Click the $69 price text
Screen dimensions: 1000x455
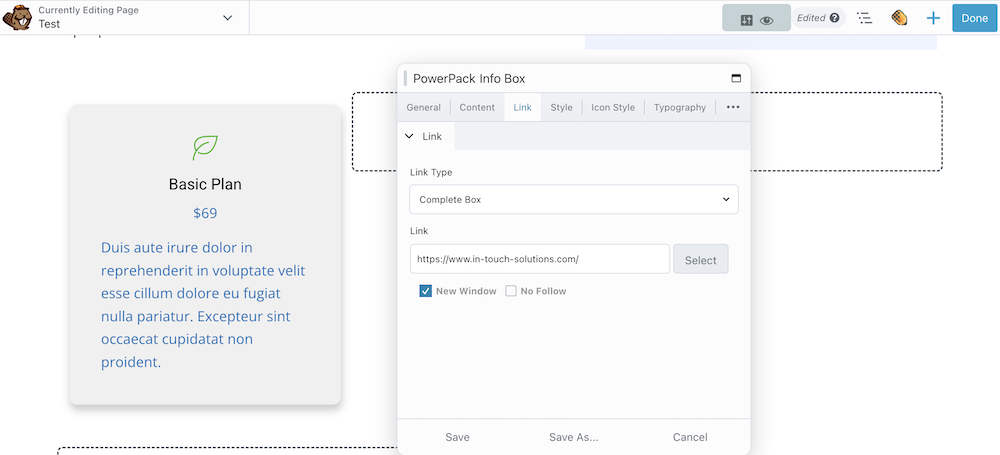[205, 213]
